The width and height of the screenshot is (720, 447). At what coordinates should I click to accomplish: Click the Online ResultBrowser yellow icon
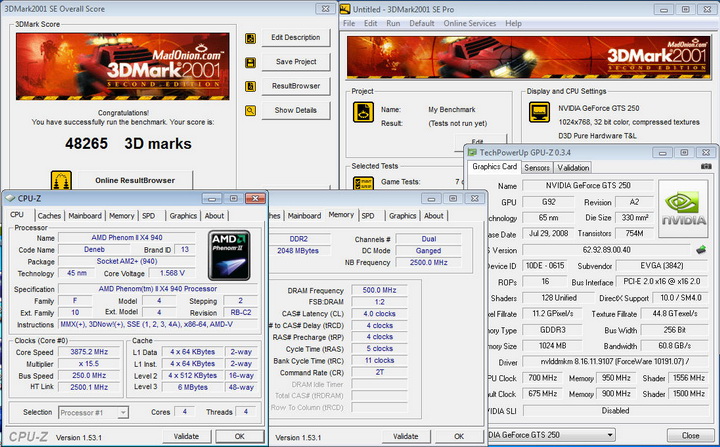(61, 180)
